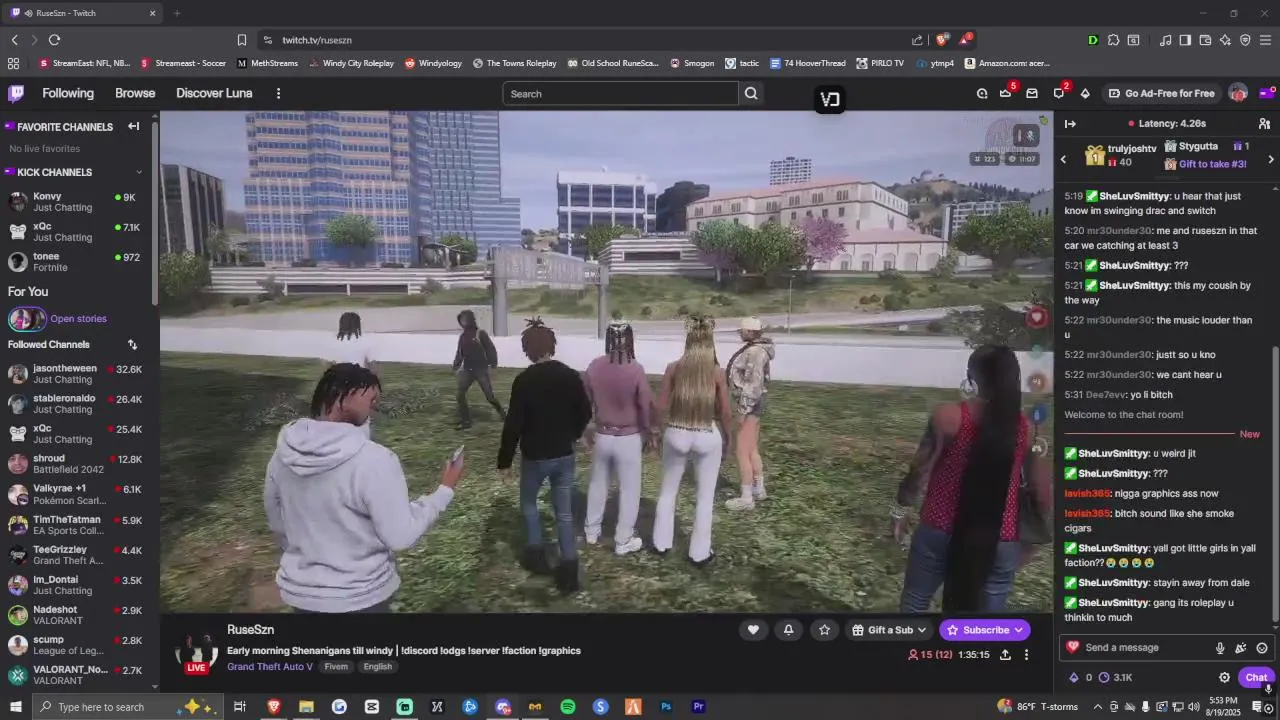Toggle browser sidebar panel
The height and width of the screenshot is (720, 1280).
click(1185, 40)
